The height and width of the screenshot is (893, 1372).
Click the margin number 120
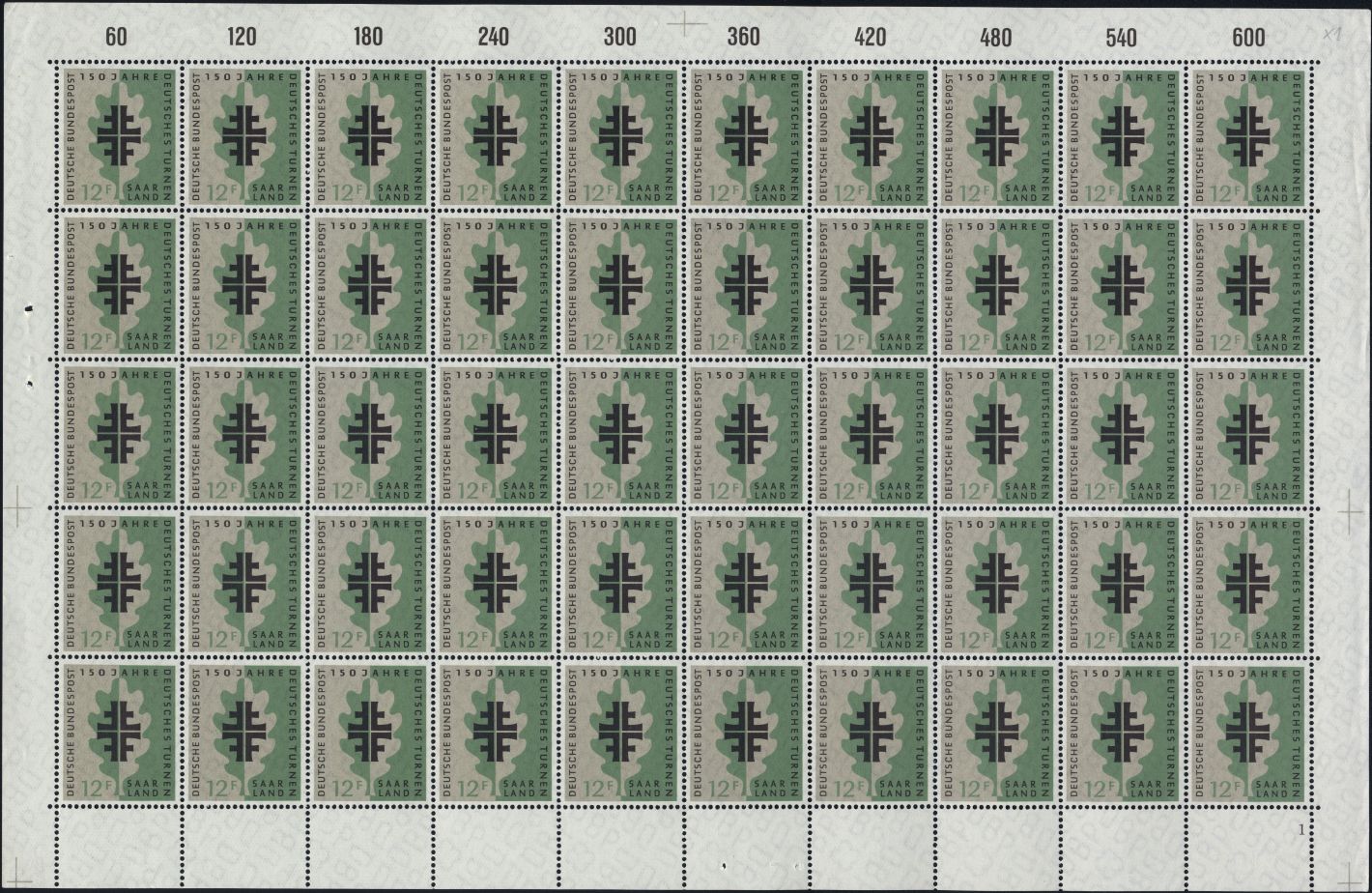coord(242,38)
